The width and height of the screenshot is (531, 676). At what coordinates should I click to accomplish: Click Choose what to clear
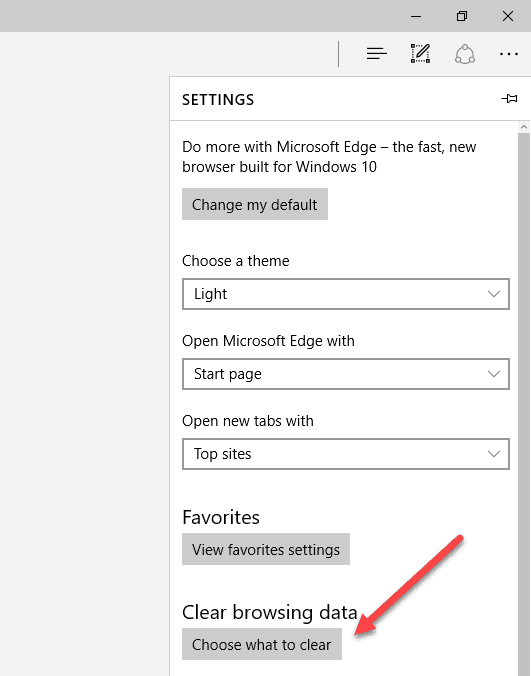pos(262,644)
